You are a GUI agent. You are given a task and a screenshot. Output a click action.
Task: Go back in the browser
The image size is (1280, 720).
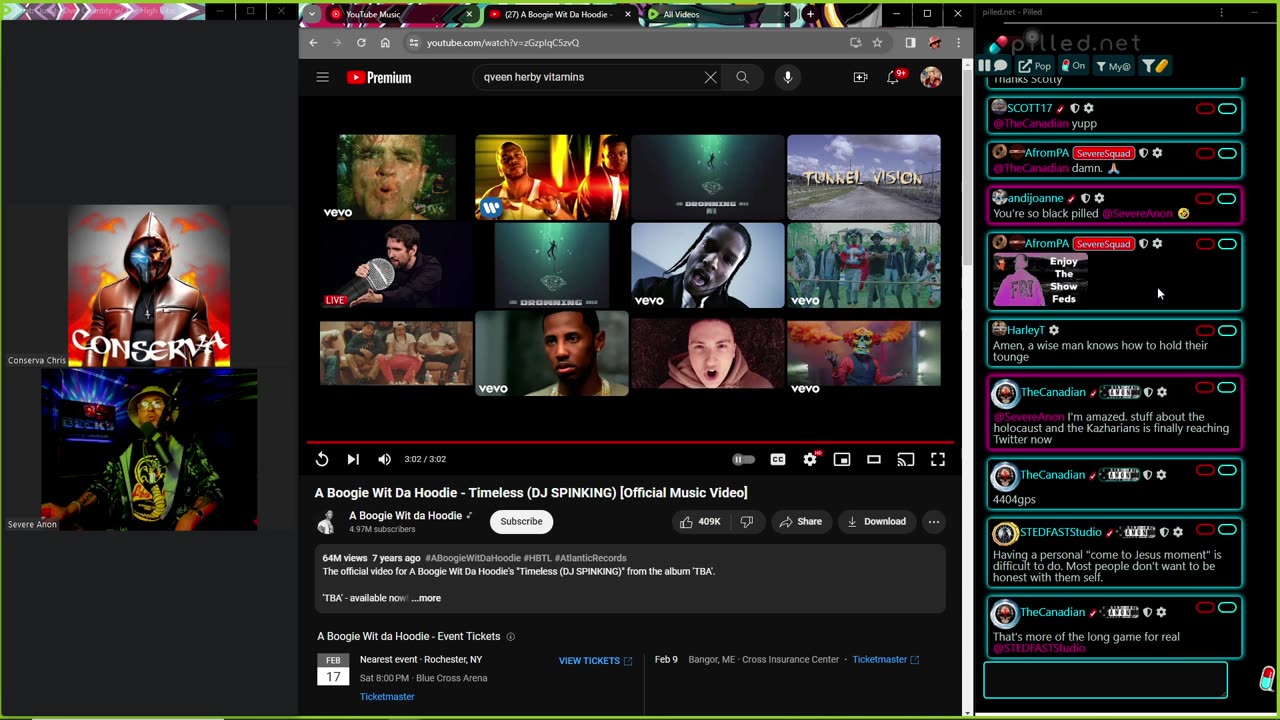pos(313,43)
